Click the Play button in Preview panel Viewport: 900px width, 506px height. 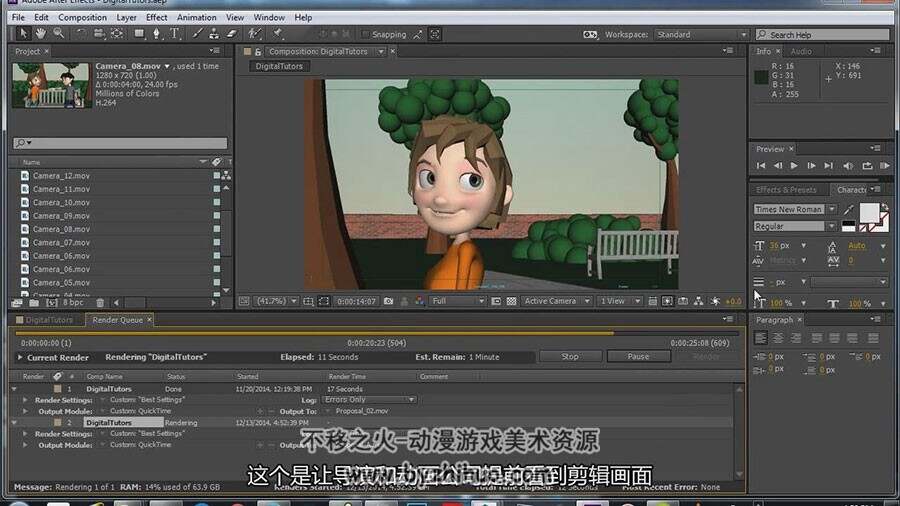click(x=794, y=166)
